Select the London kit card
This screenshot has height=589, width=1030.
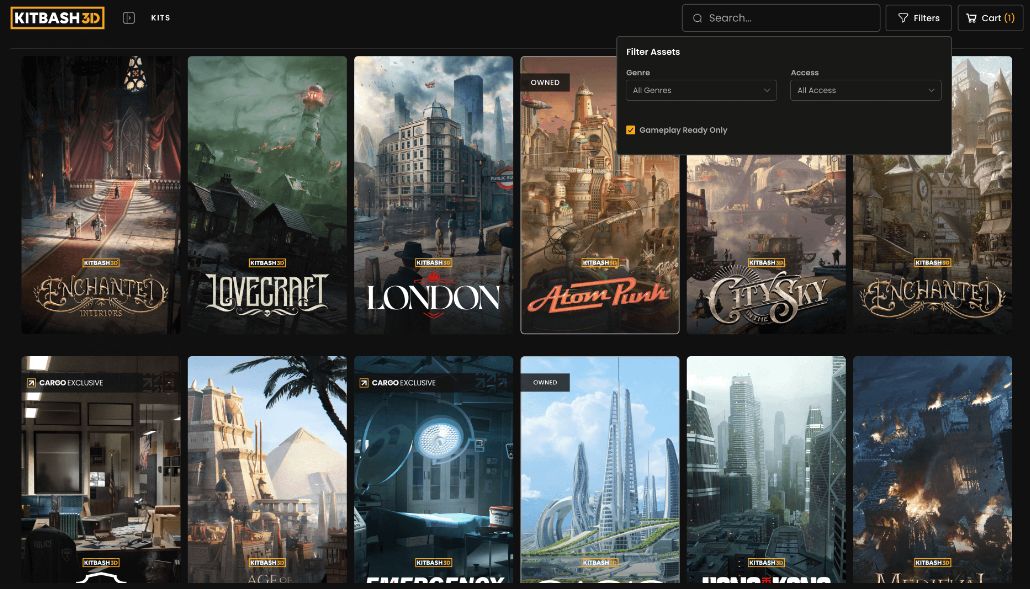click(433, 195)
